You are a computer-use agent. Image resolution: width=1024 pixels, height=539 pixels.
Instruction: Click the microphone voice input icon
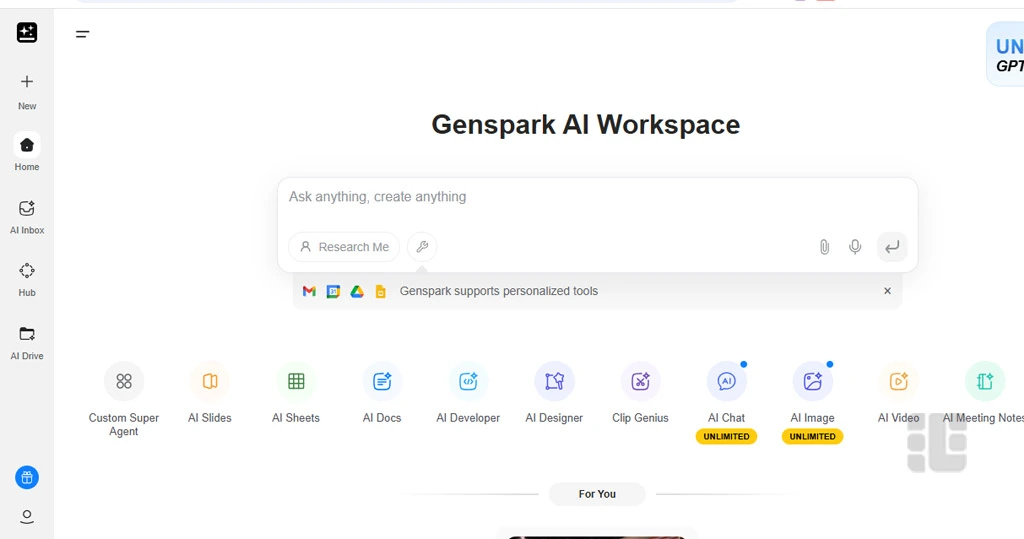click(855, 247)
